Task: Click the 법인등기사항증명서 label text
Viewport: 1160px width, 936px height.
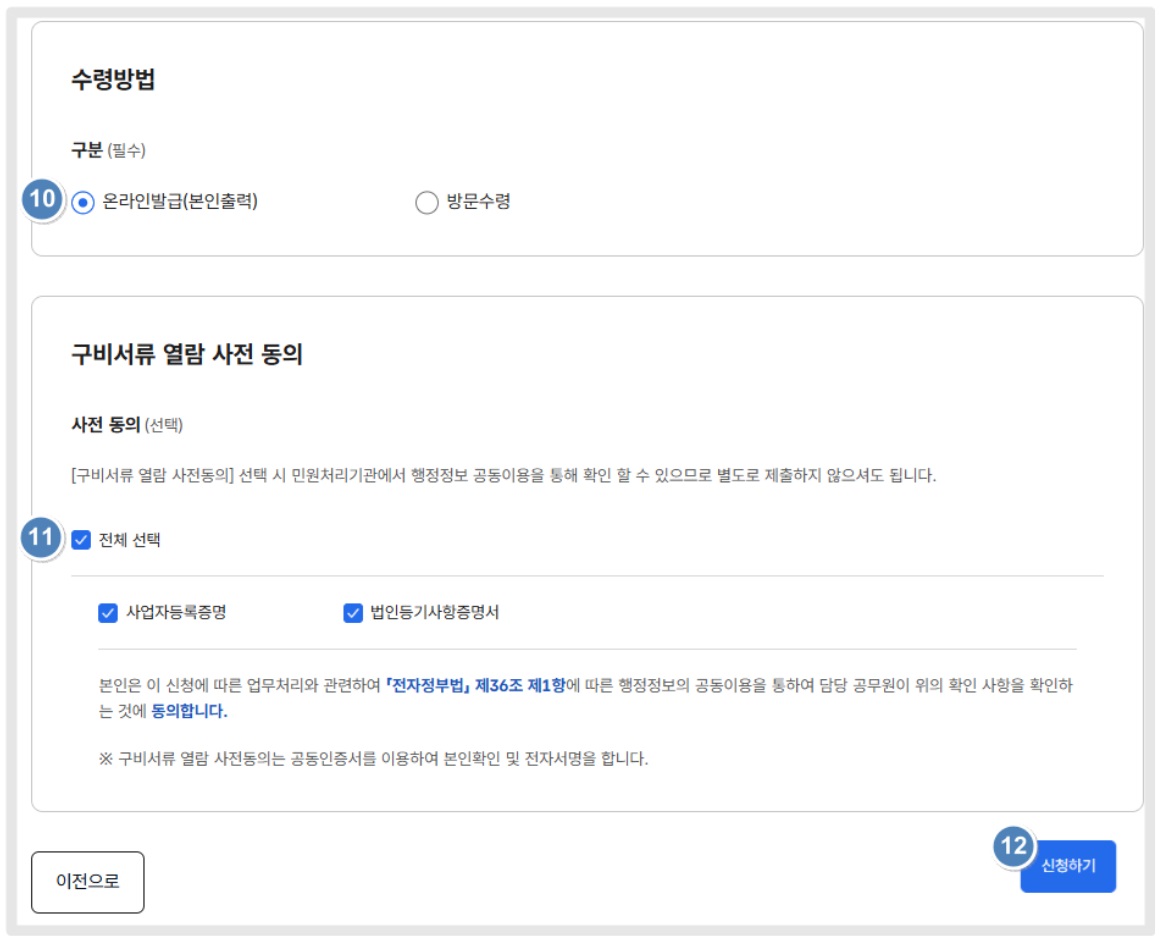Action: point(434,613)
